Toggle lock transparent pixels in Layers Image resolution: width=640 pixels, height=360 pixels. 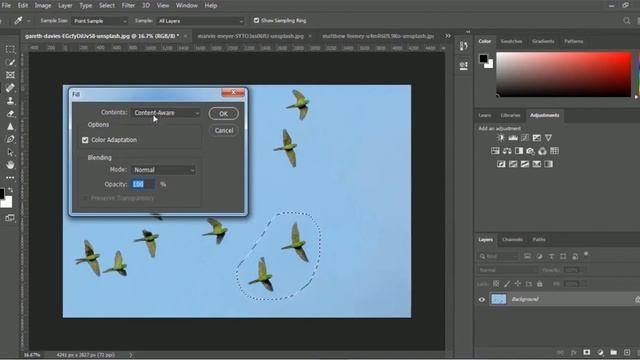pos(496,284)
